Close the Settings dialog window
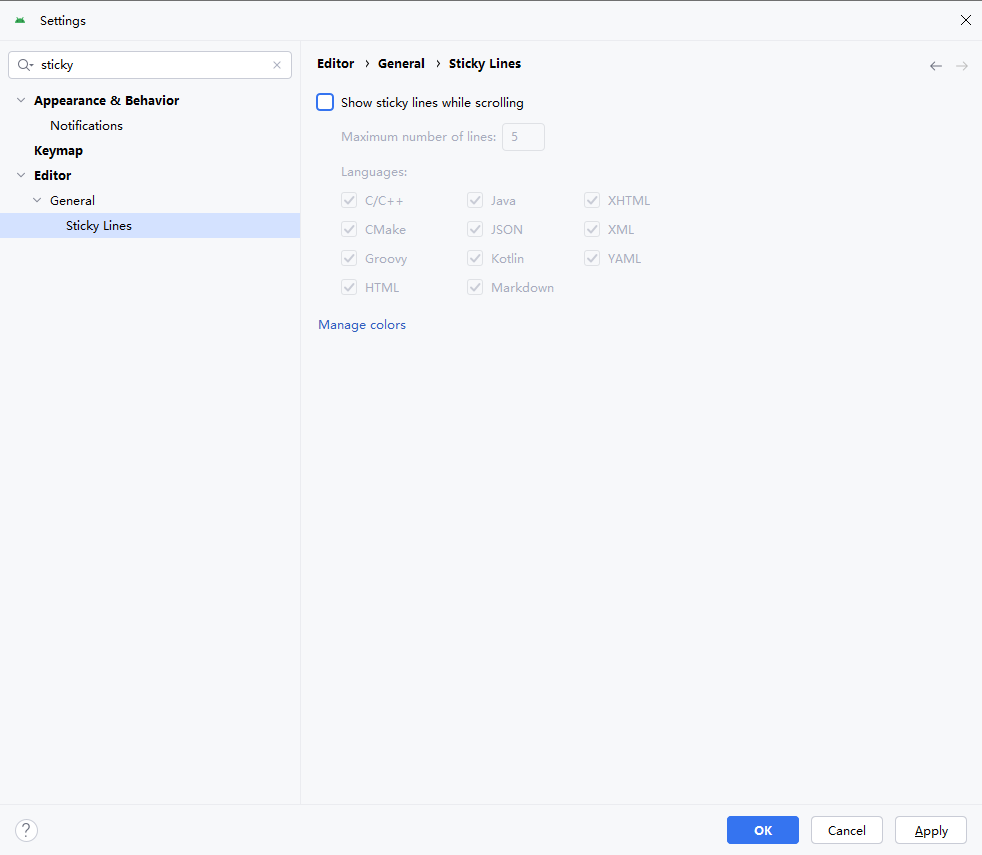 point(966,20)
